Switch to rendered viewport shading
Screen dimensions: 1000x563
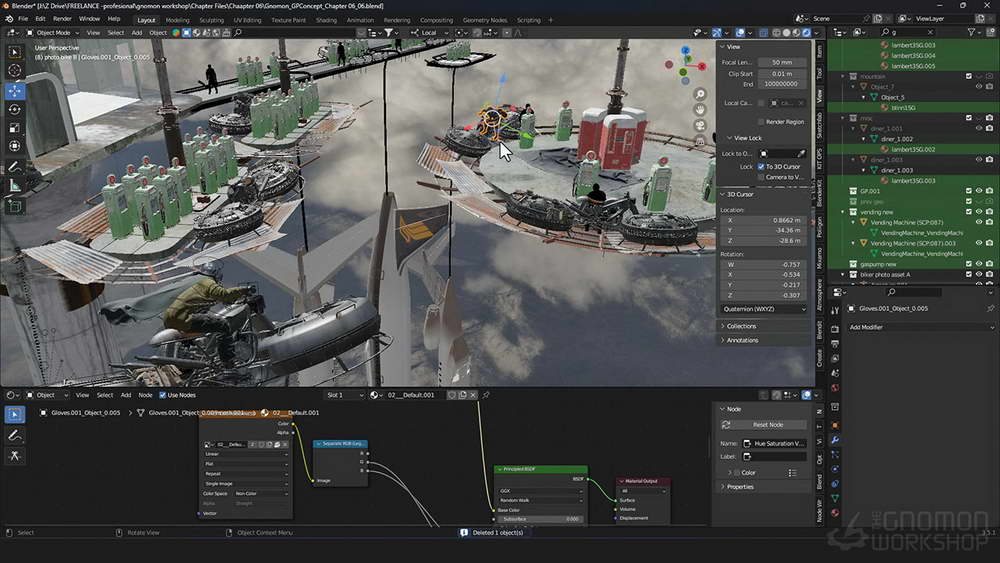click(806, 33)
